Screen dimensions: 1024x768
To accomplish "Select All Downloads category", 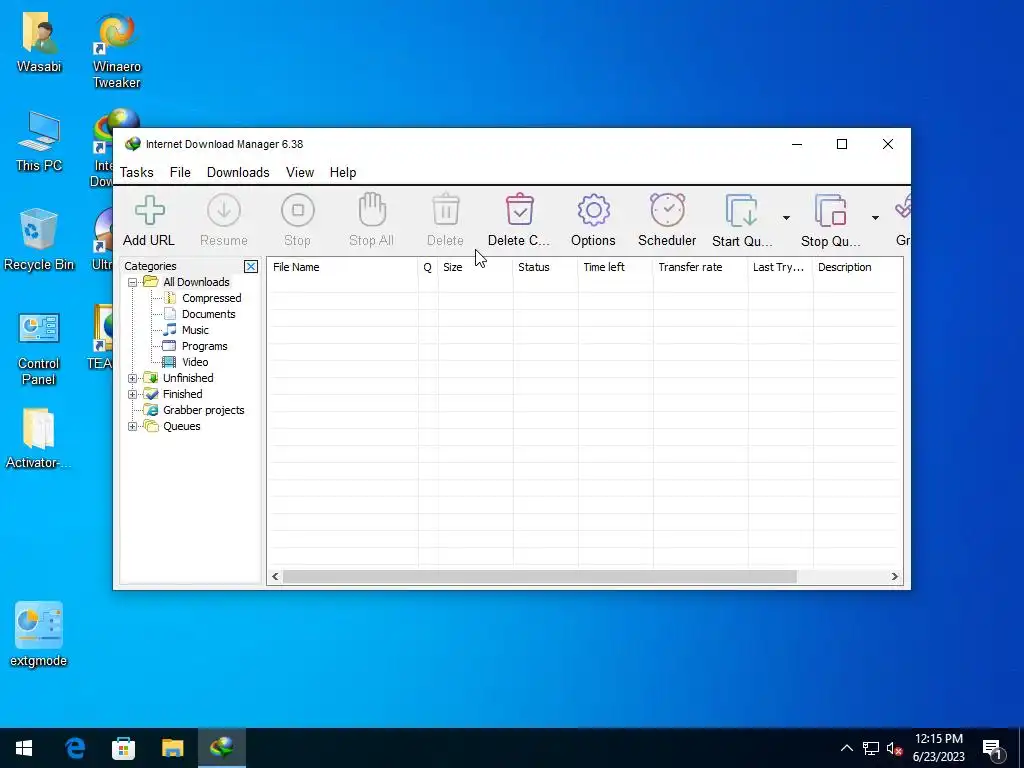I will pos(196,282).
